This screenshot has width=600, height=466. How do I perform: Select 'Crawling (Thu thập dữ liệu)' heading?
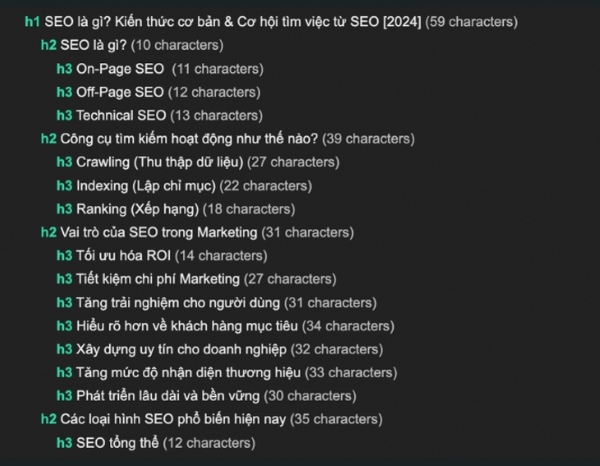[160, 162]
